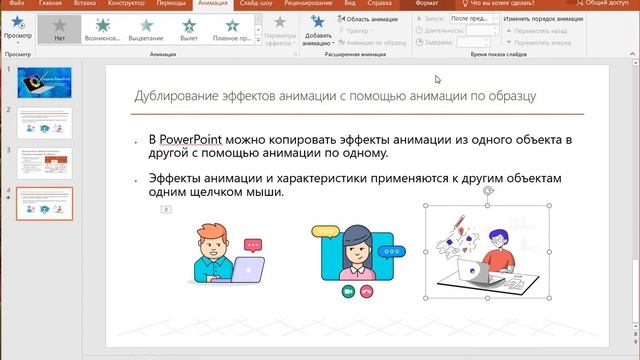This screenshot has width=640, height=360.
Task: Open the Запуск start dropdown showing После пред.
Action: point(474,18)
